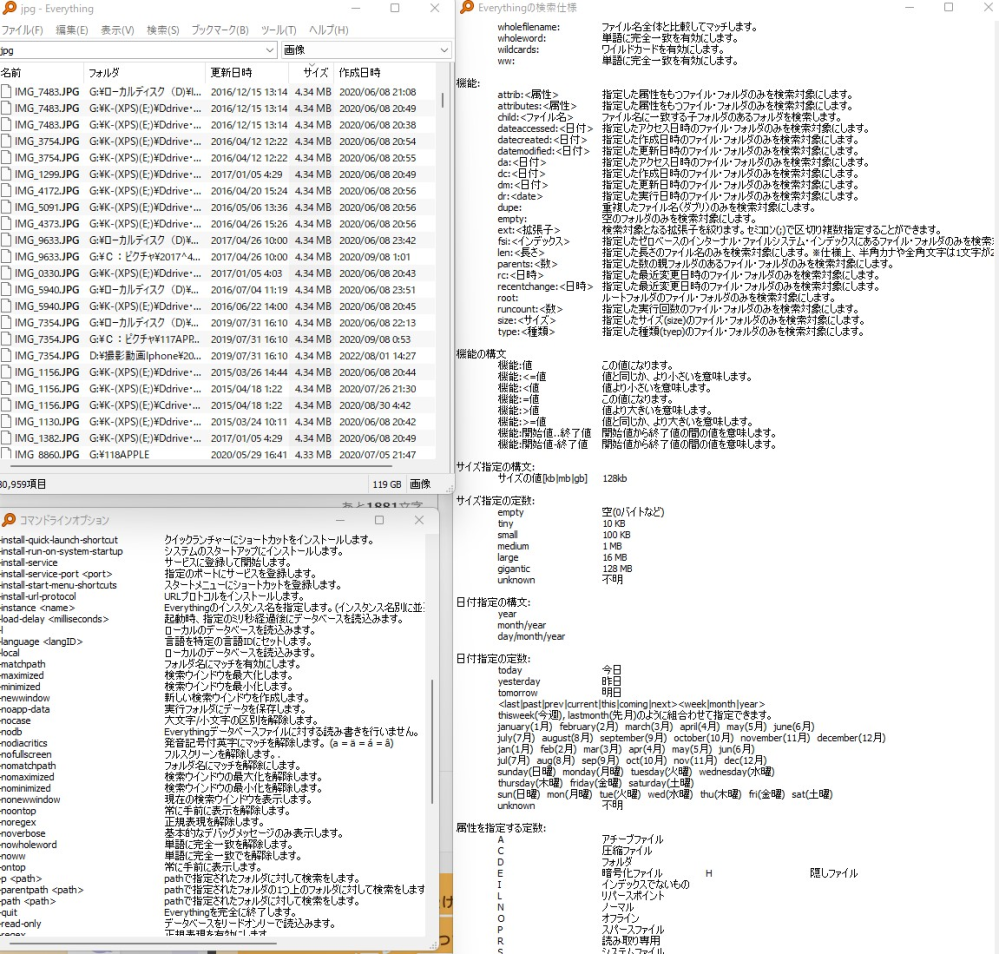This screenshot has height=954, width=999.
Task: Maximize the jpg - Everything window
Action: [x=395, y=8]
